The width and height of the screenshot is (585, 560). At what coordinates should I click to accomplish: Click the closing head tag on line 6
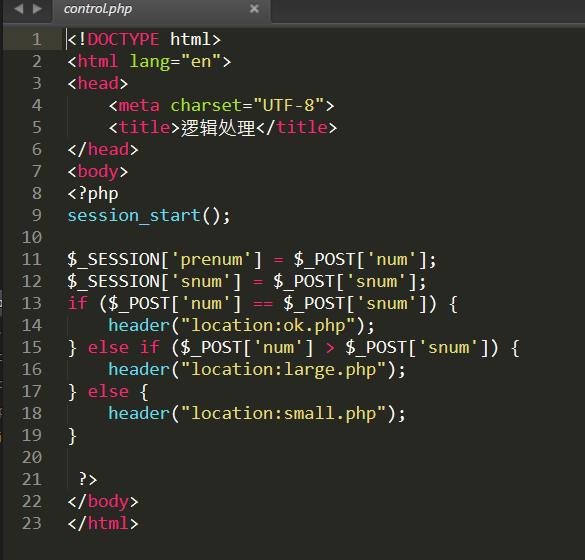click(x=103, y=149)
